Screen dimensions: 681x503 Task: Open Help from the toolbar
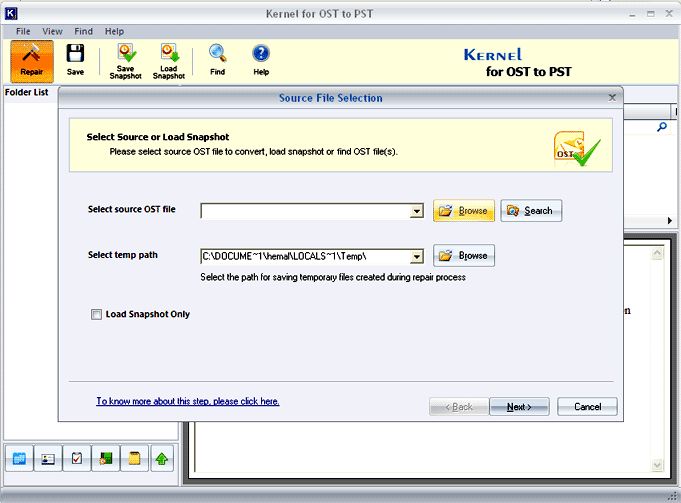coord(261,53)
